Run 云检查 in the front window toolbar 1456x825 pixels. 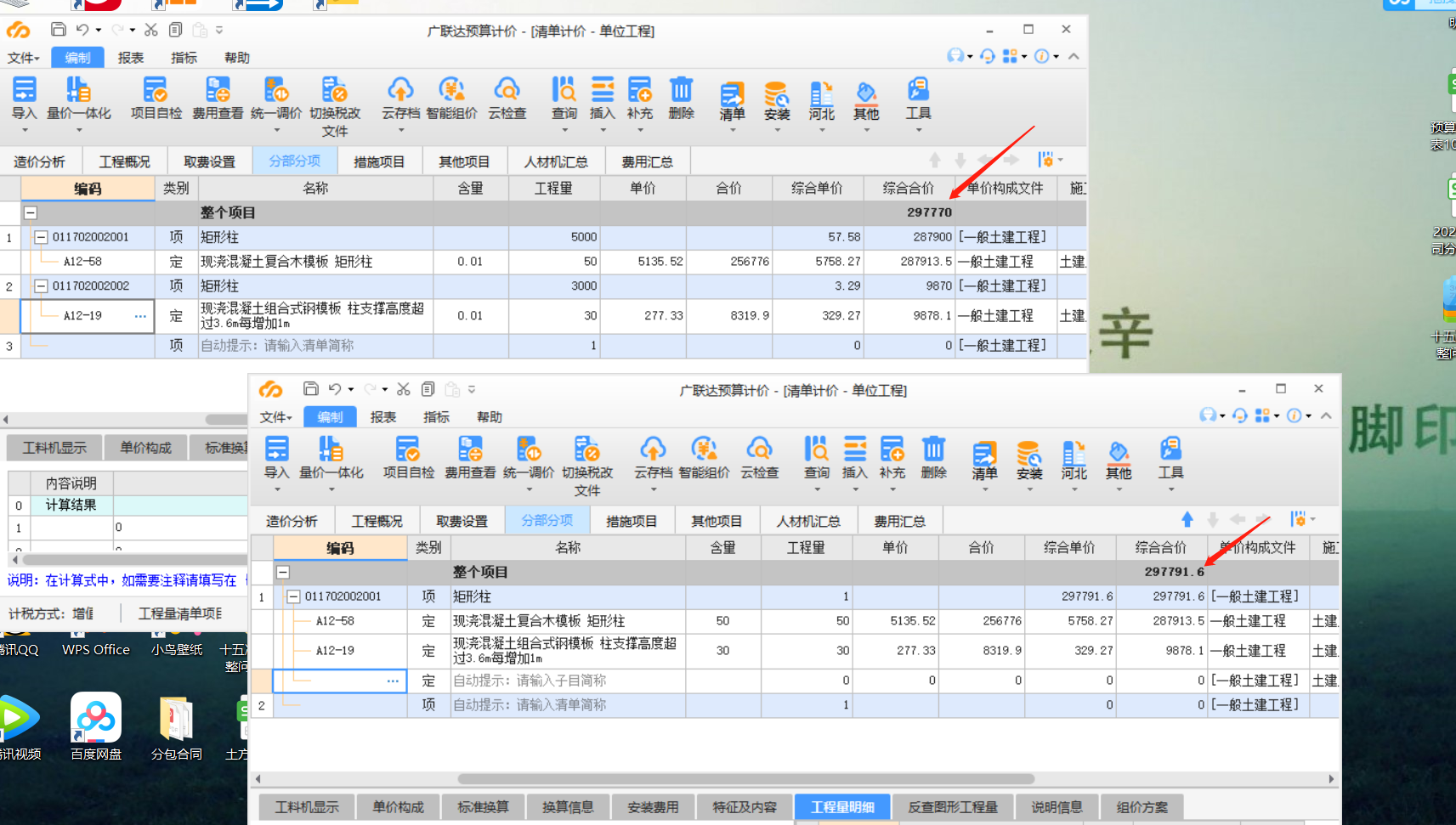[x=759, y=457]
